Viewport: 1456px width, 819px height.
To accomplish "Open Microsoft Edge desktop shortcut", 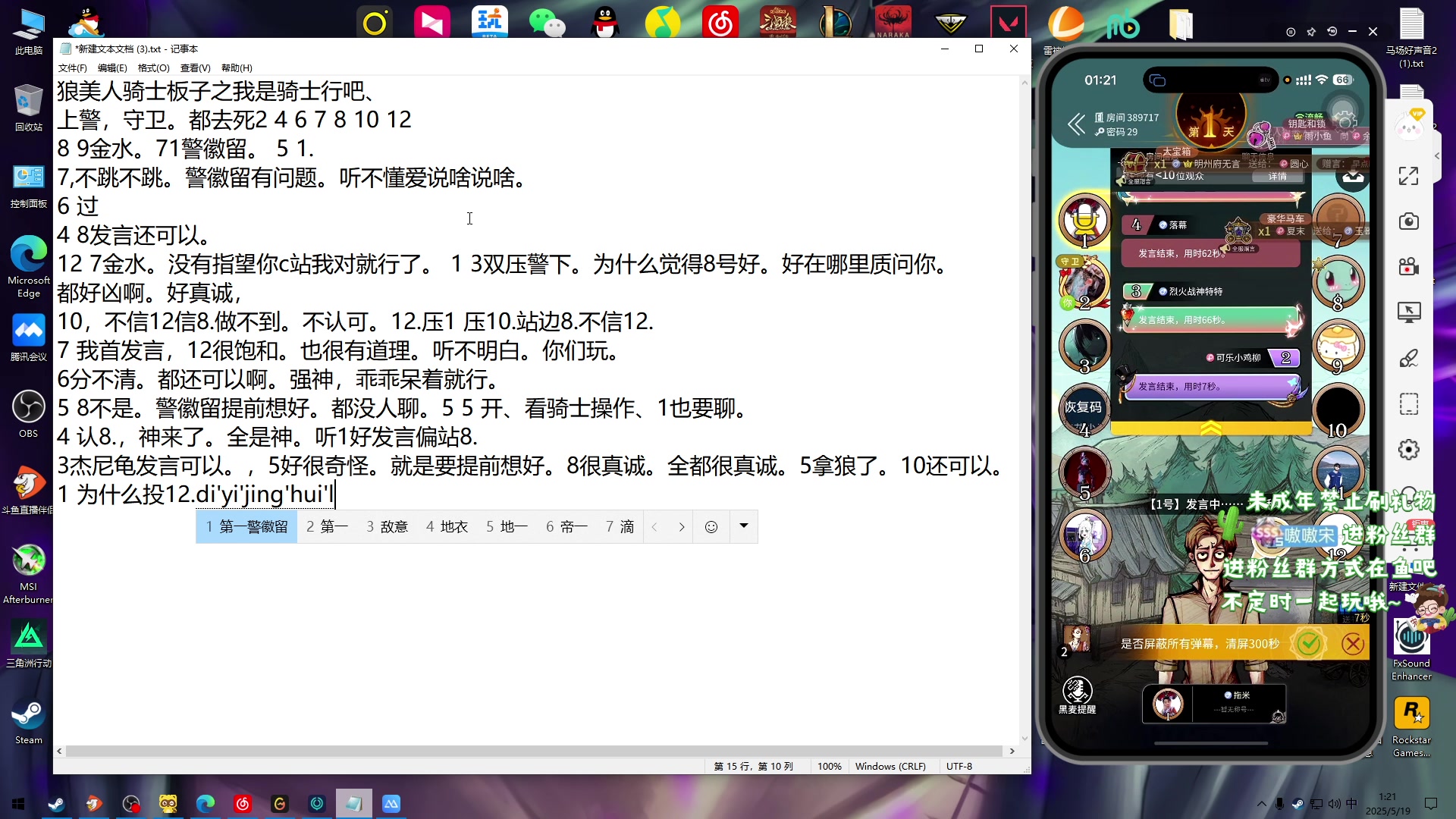I will coord(29,267).
